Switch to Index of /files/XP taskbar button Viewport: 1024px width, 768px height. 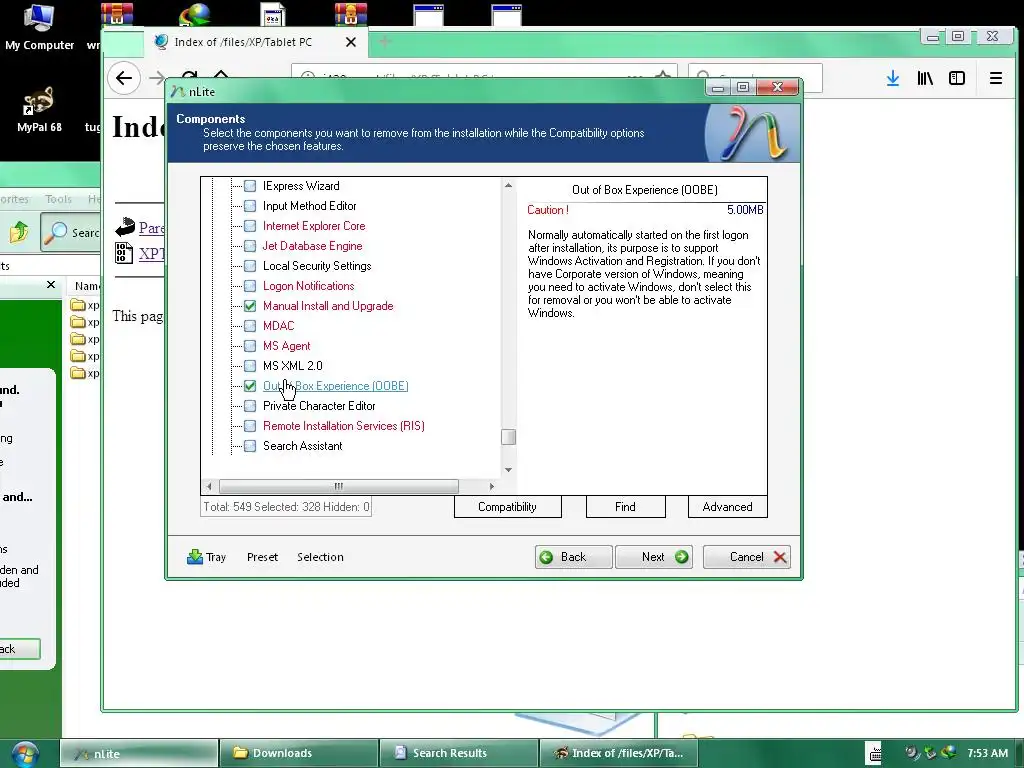click(x=618, y=753)
